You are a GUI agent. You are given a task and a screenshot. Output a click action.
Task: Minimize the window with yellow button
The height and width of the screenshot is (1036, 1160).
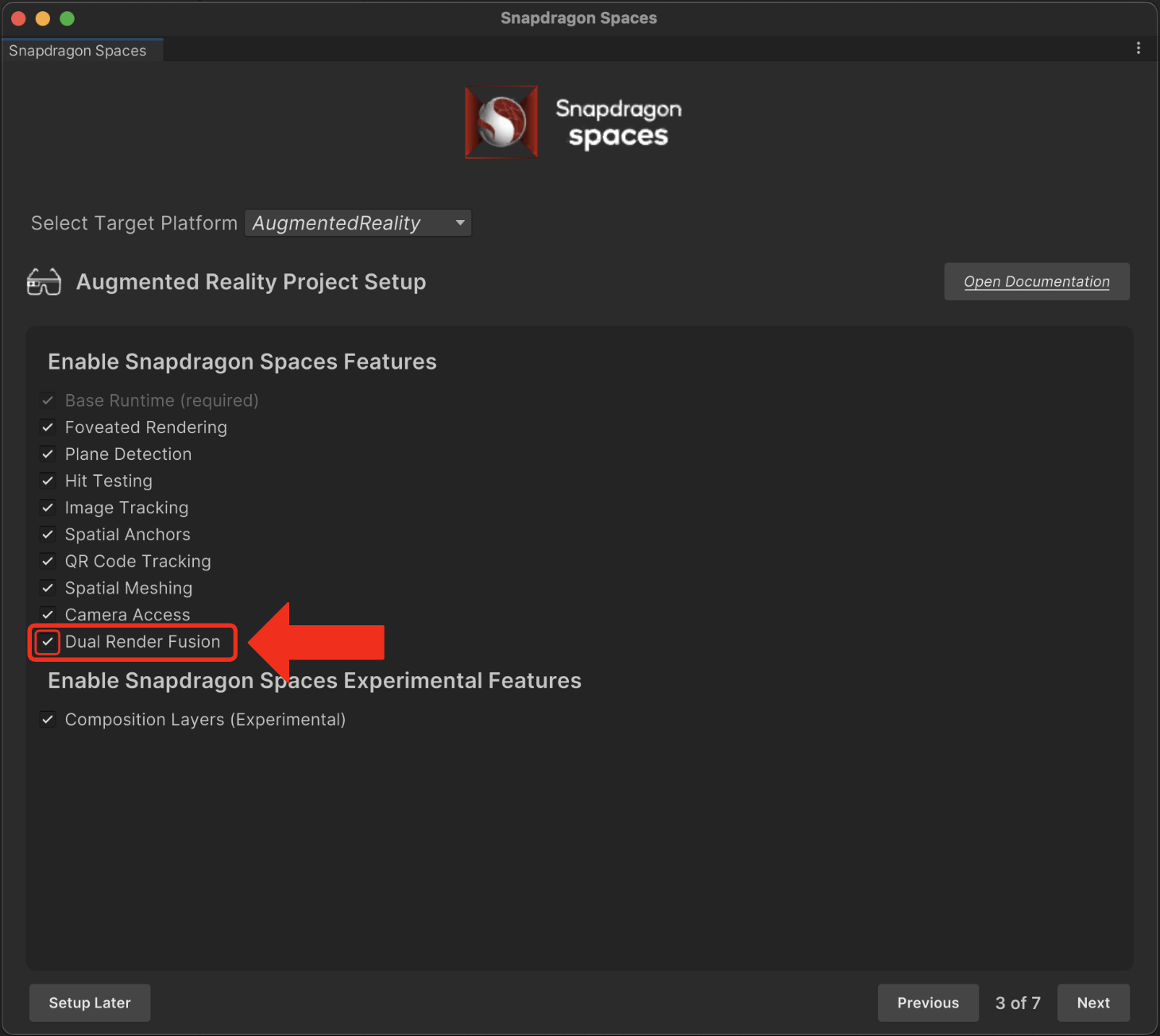pyautogui.click(x=43, y=18)
